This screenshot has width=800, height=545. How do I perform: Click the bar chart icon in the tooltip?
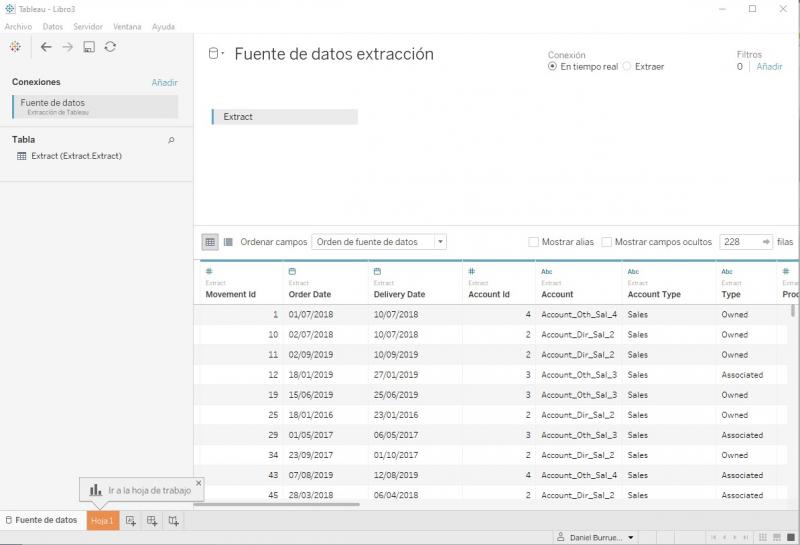pos(95,490)
